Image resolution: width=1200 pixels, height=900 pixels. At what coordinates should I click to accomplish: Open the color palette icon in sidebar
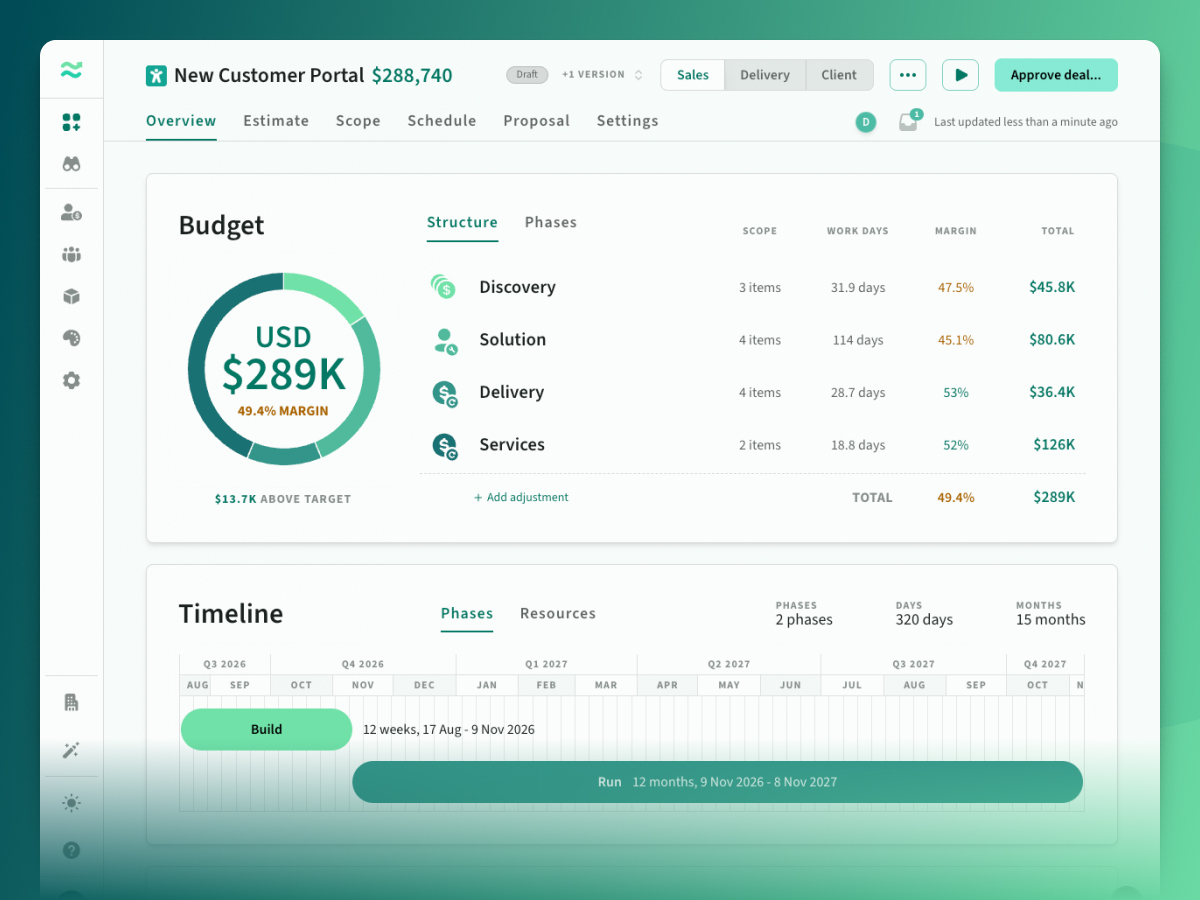(x=71, y=338)
